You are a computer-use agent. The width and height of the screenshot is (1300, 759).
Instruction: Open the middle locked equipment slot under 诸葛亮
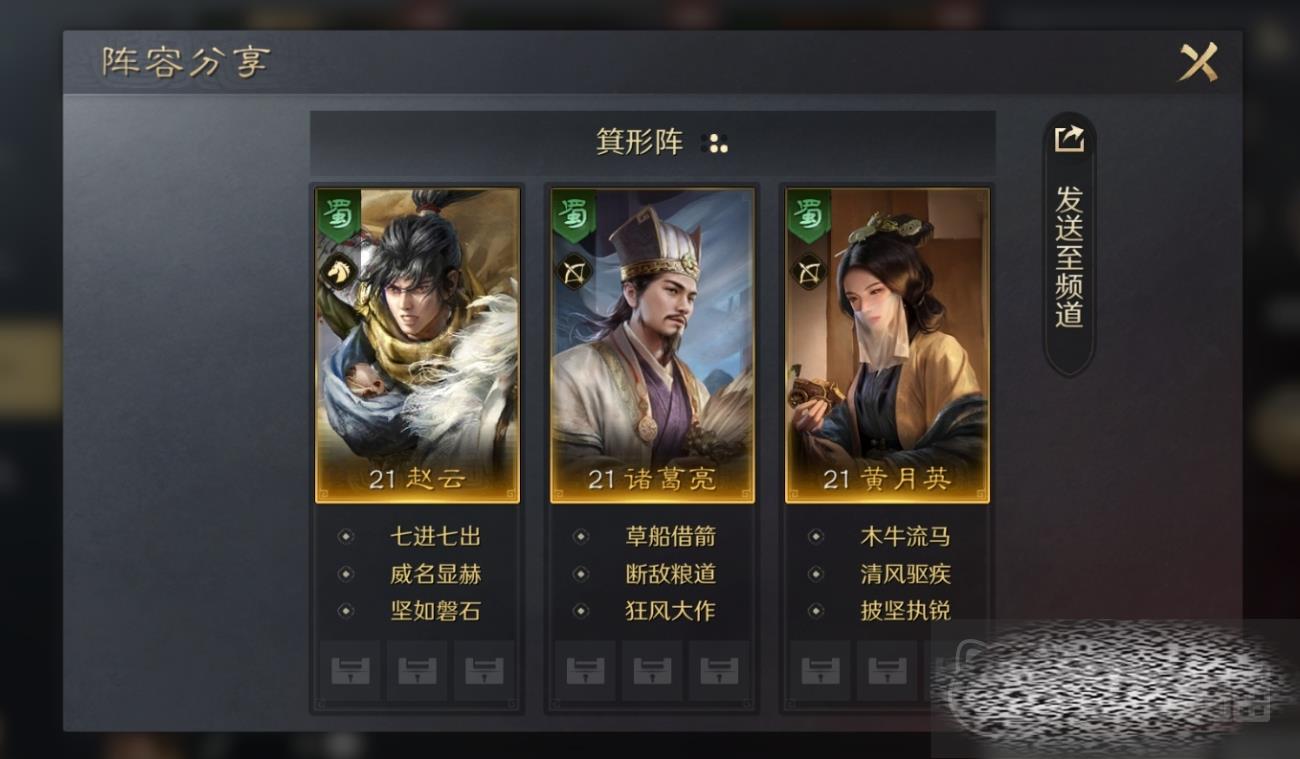coord(652,670)
